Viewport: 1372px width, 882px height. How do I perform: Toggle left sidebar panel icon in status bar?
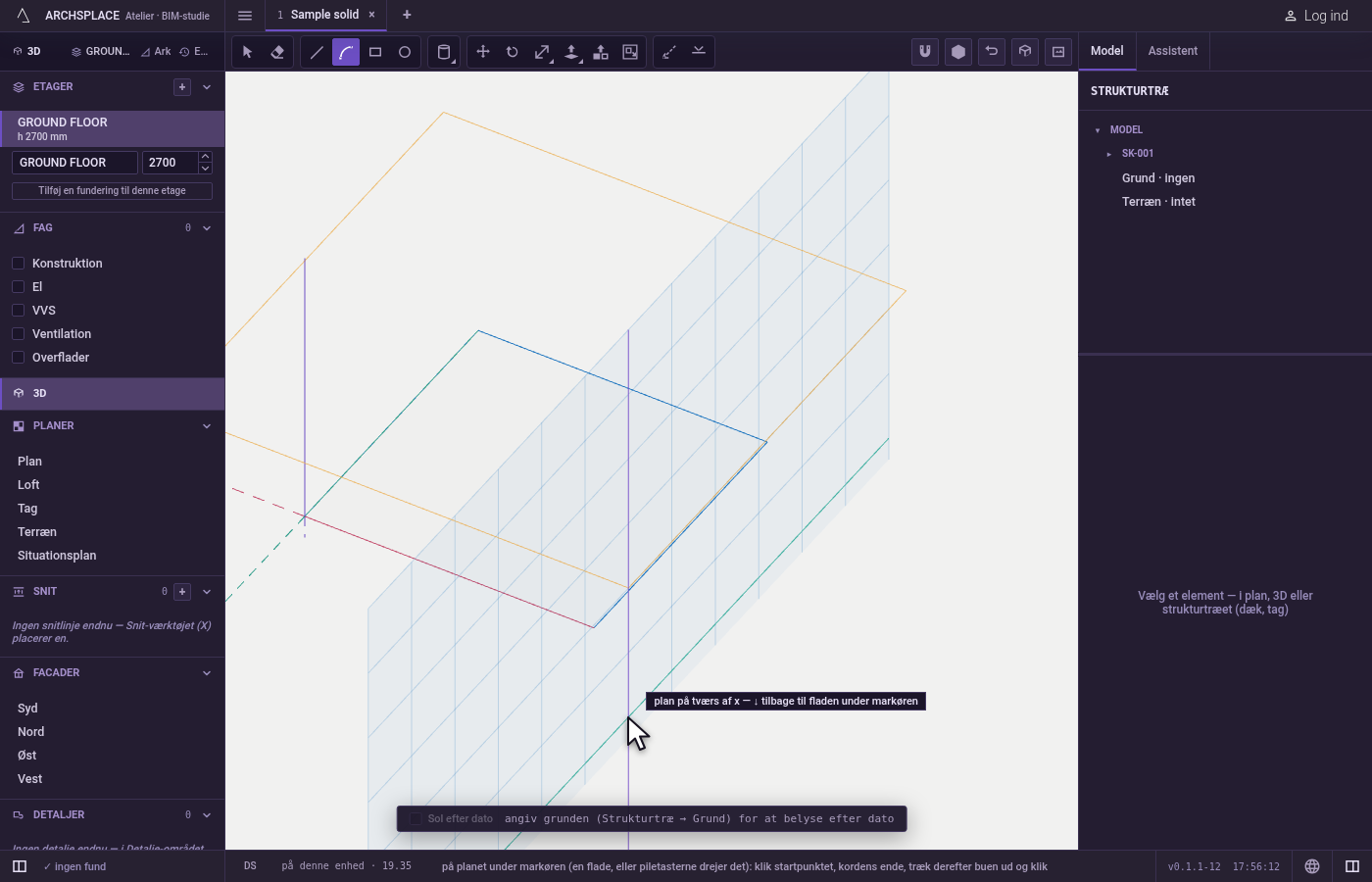pos(20,866)
